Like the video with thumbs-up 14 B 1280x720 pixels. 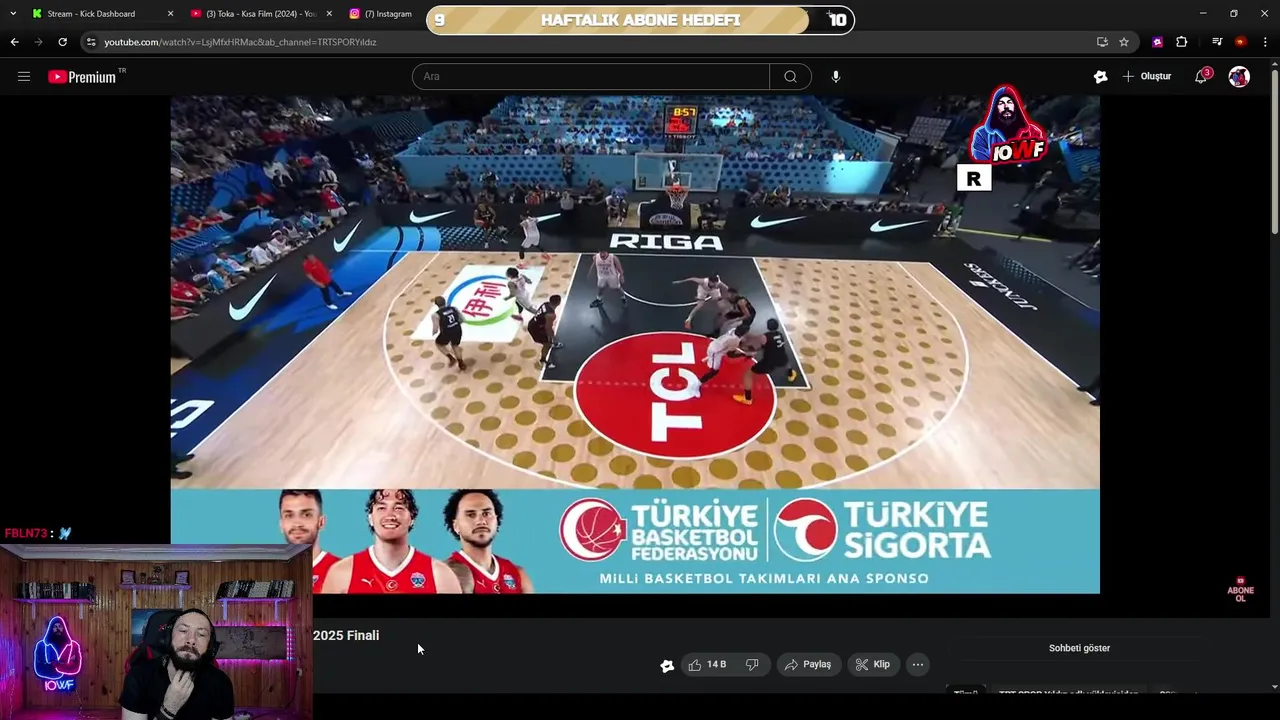(x=707, y=664)
